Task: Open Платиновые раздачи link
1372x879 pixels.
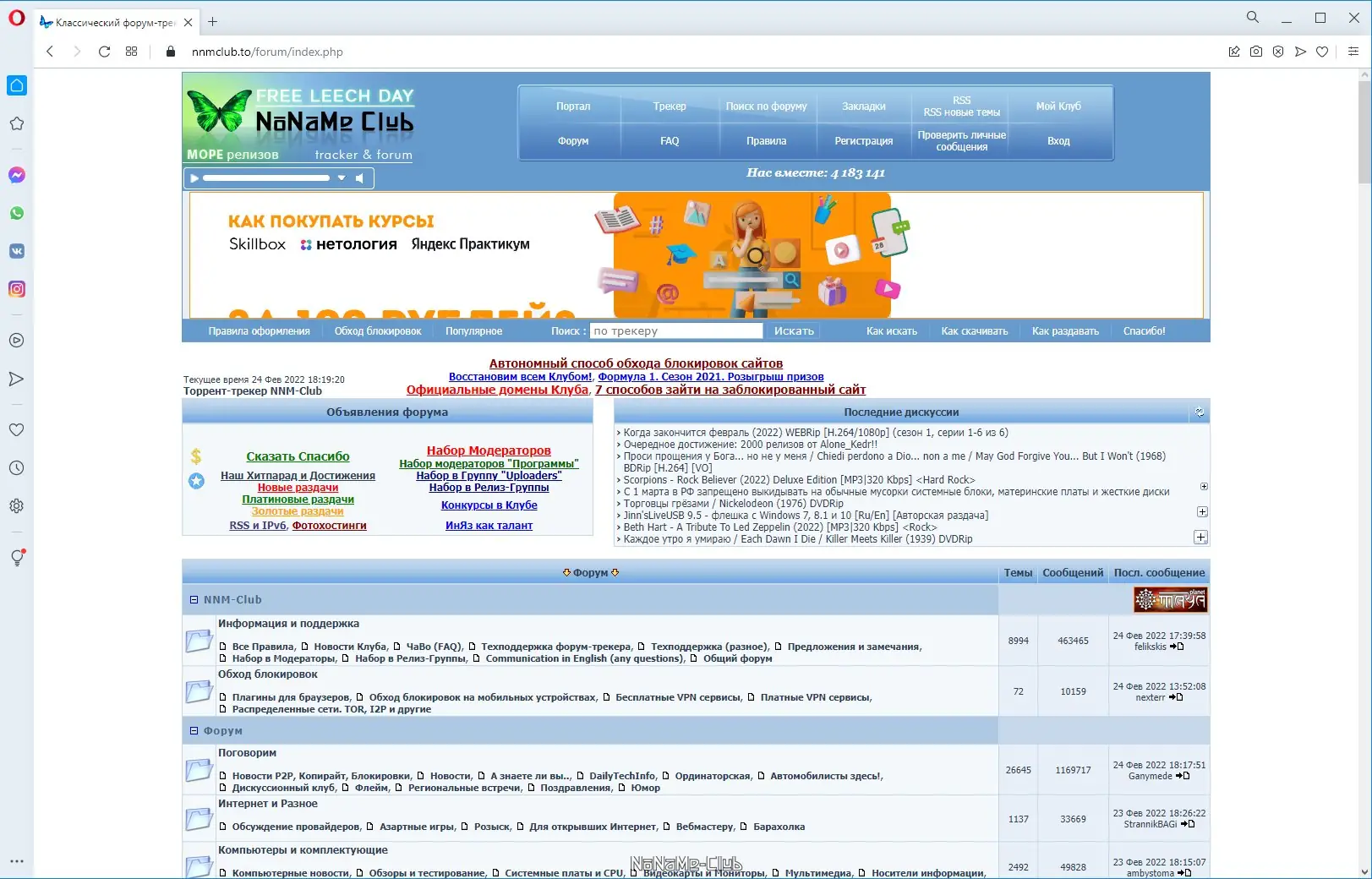Action: coord(298,500)
